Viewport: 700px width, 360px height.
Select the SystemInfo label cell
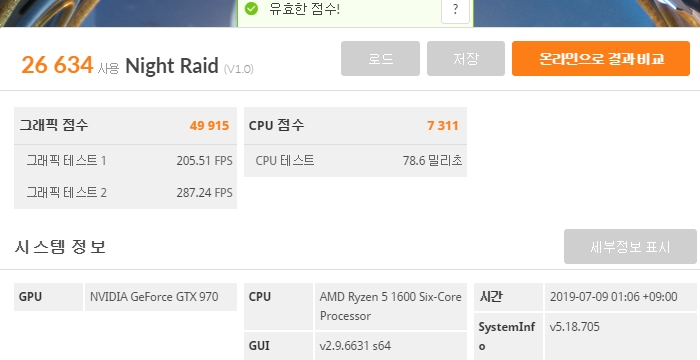click(x=508, y=336)
